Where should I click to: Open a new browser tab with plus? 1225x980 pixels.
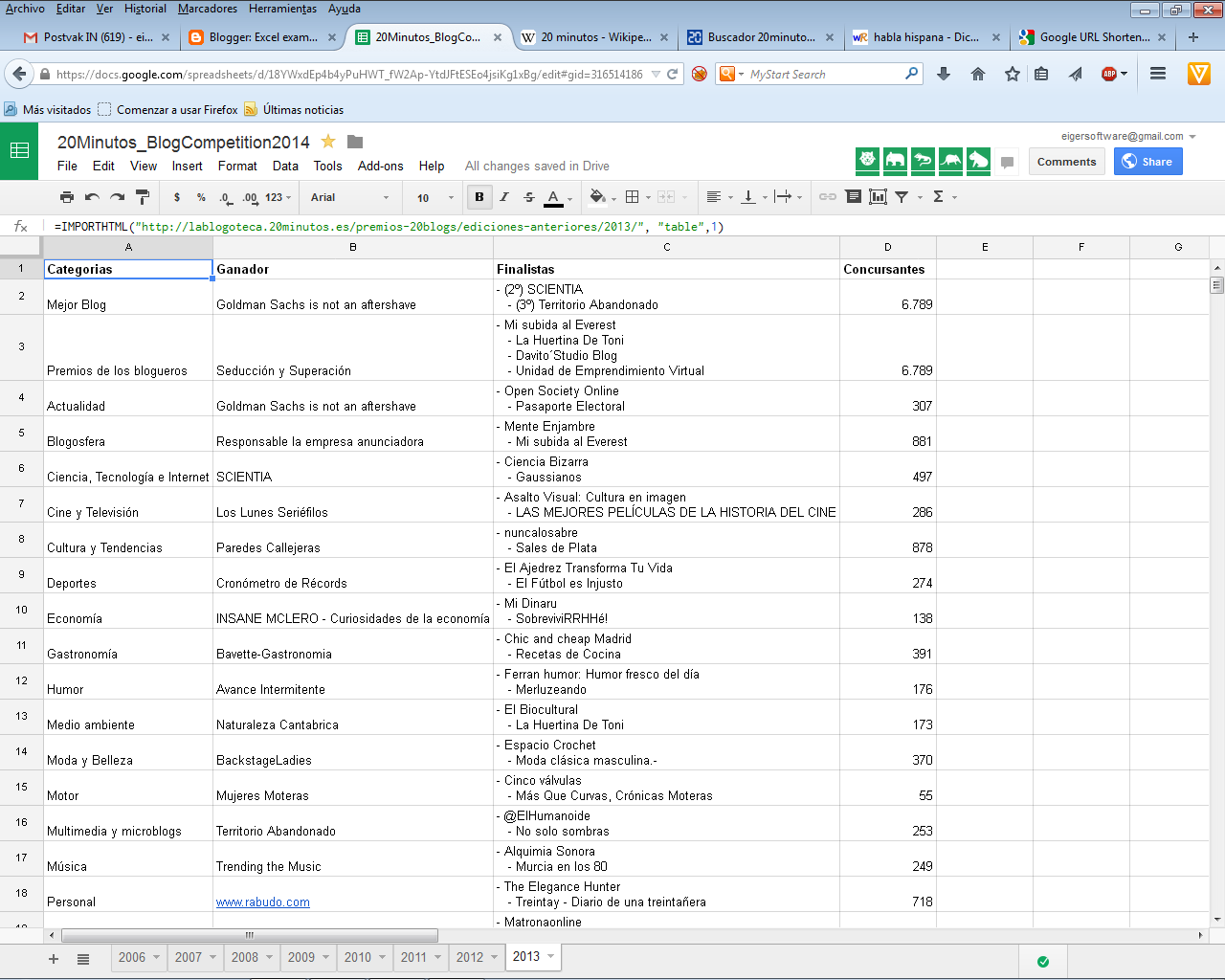coord(1193,37)
